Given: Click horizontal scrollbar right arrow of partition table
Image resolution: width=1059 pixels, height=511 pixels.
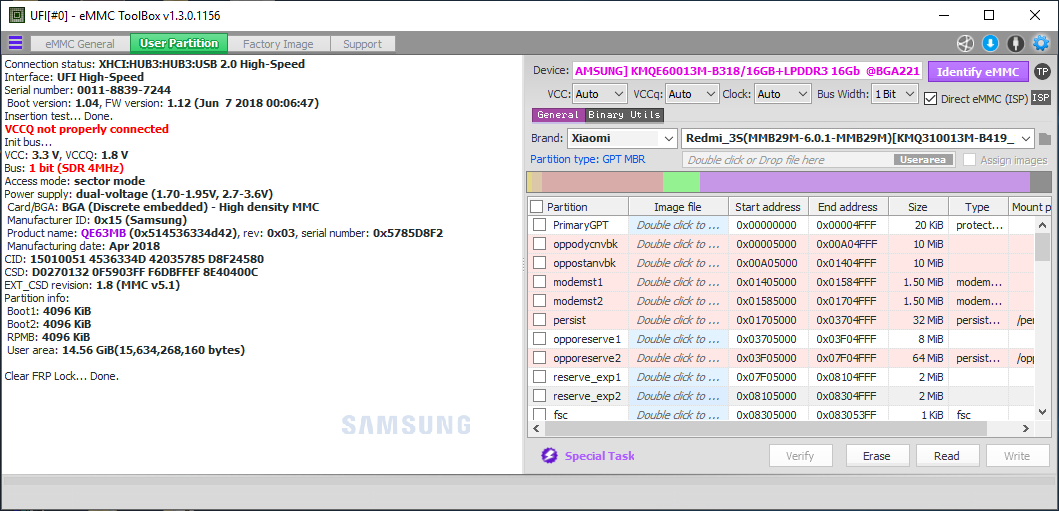Looking at the screenshot, I should coord(1027,429).
